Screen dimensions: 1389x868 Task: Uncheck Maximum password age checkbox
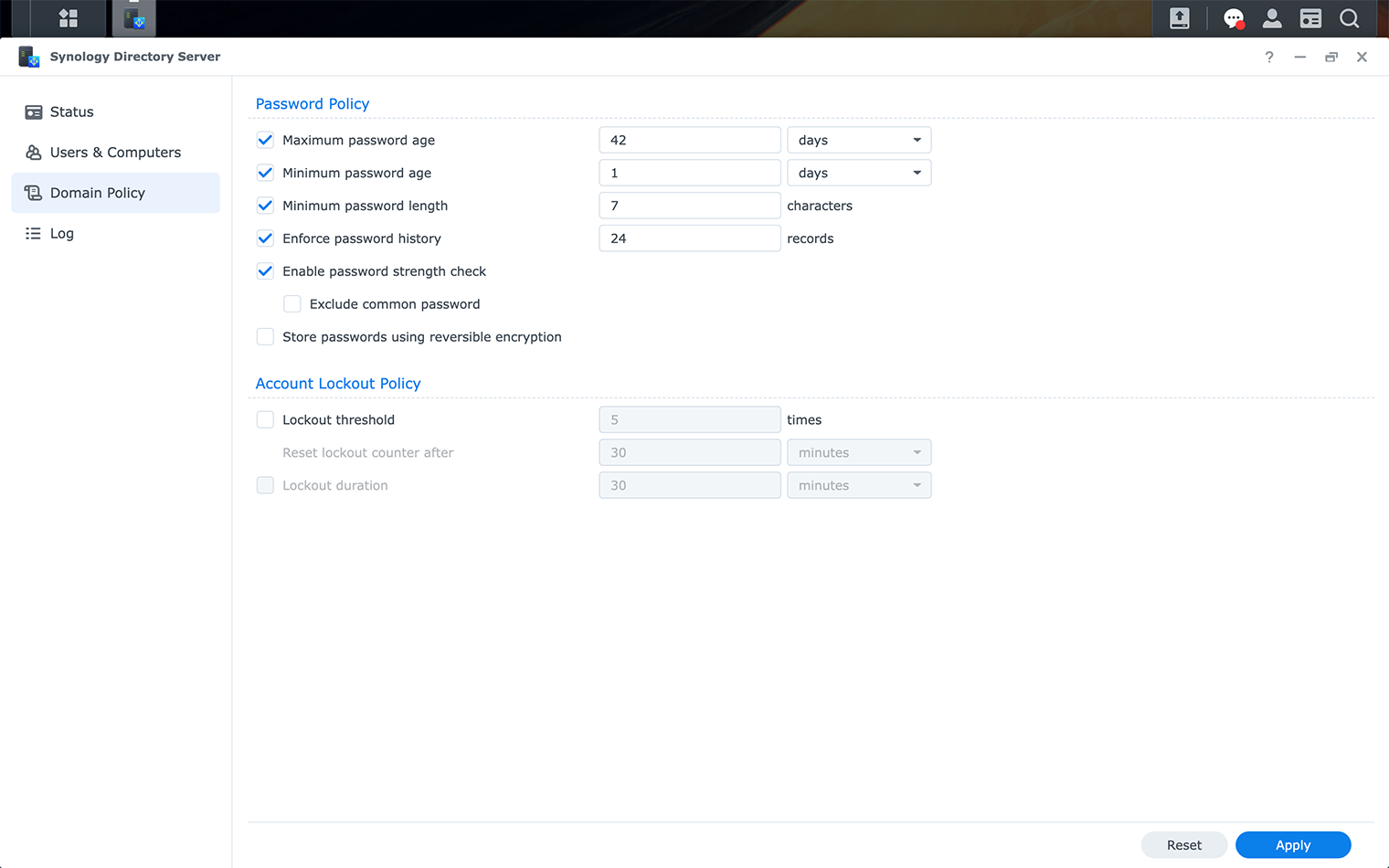[x=265, y=140]
